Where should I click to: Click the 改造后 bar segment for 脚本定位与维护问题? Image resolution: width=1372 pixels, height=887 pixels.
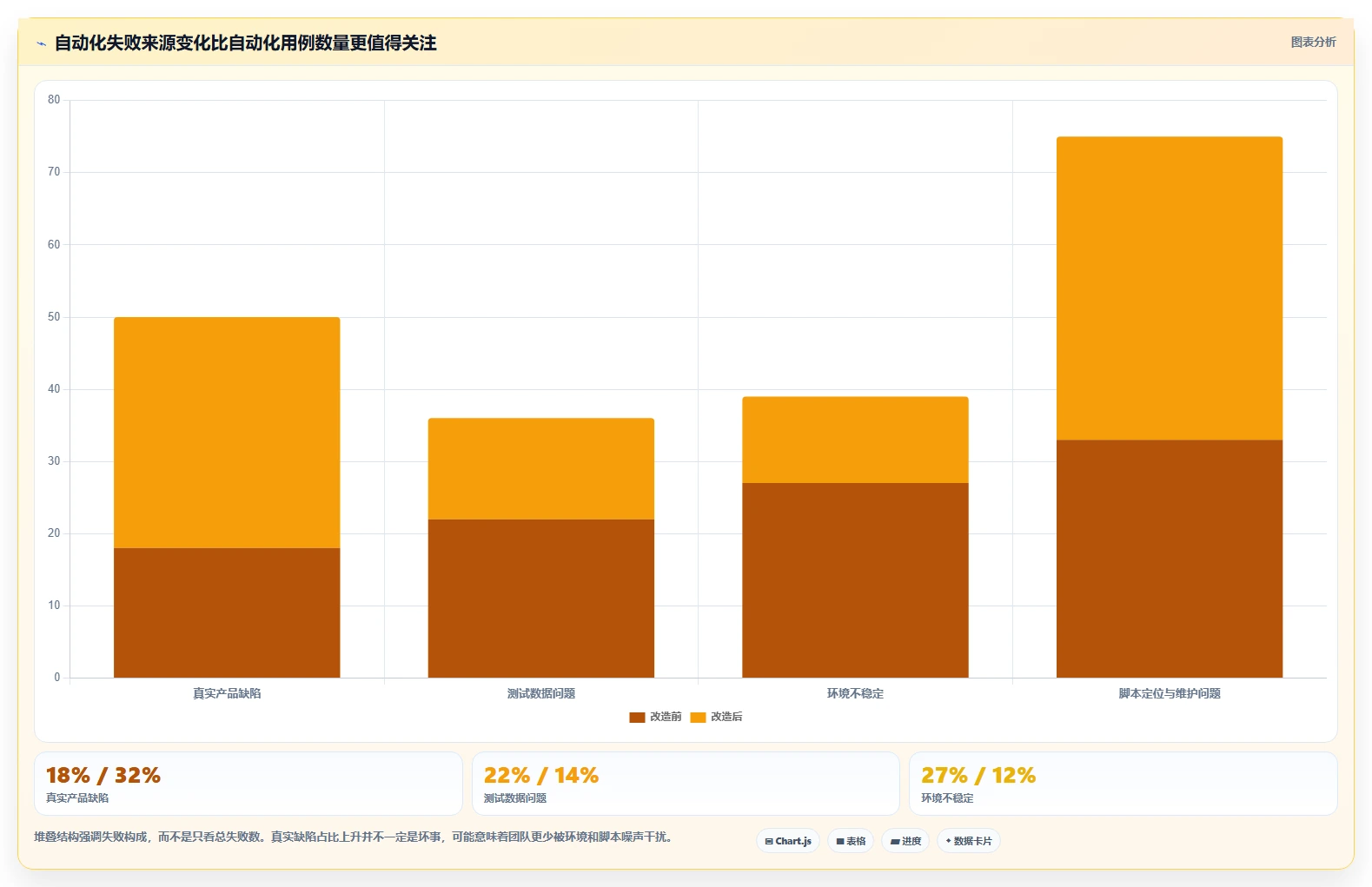click(x=1170, y=288)
